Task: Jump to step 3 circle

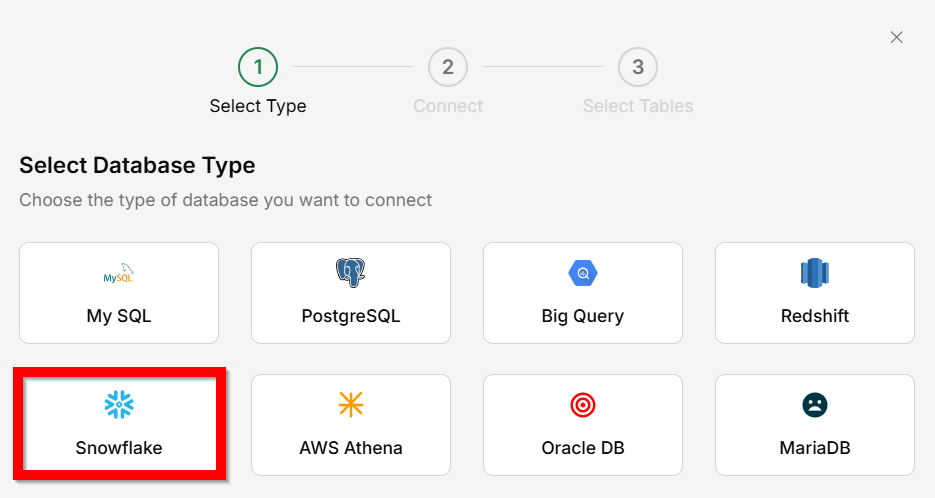Action: click(x=638, y=67)
